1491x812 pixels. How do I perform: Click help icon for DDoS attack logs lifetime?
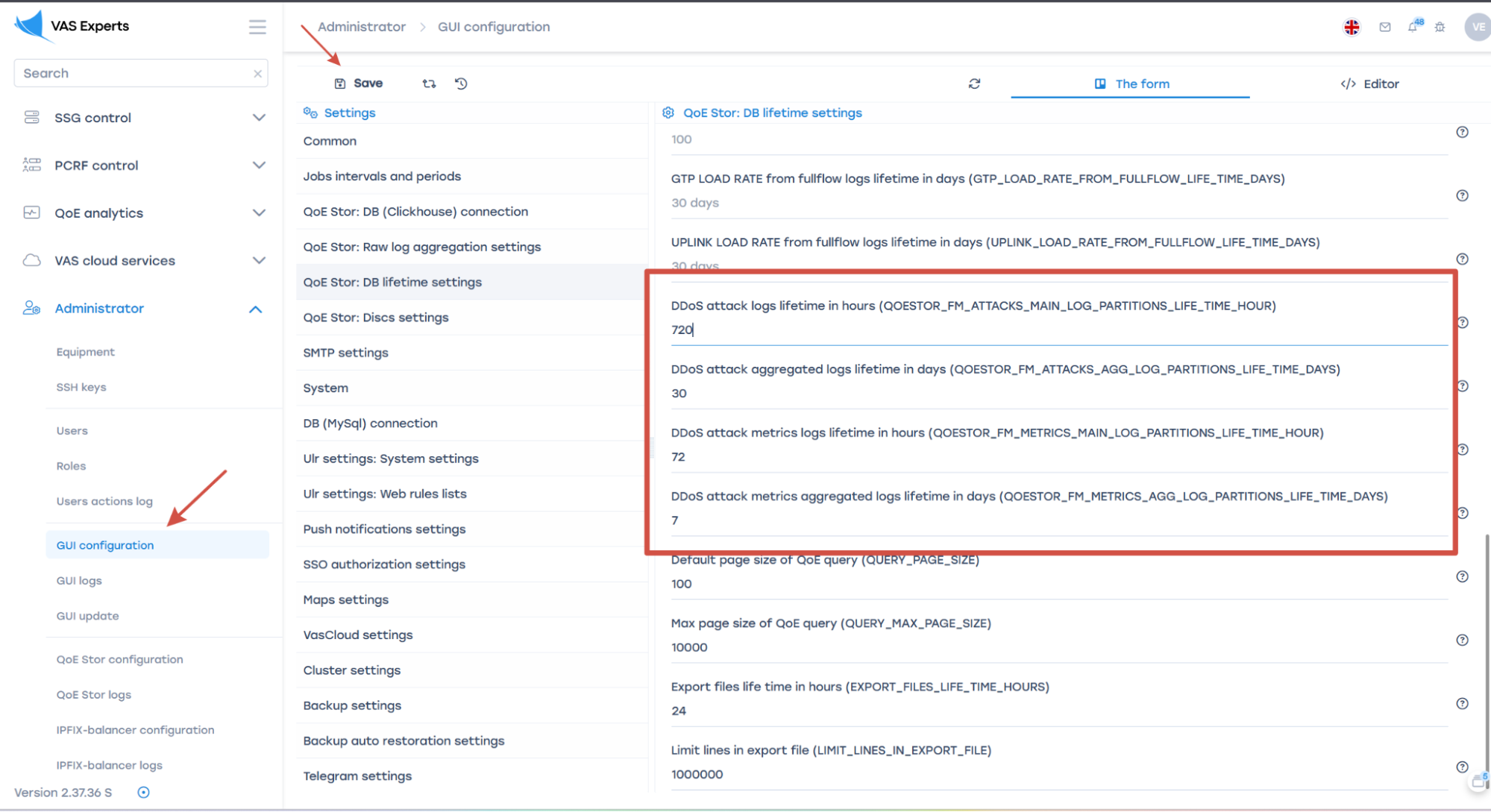(x=1463, y=322)
